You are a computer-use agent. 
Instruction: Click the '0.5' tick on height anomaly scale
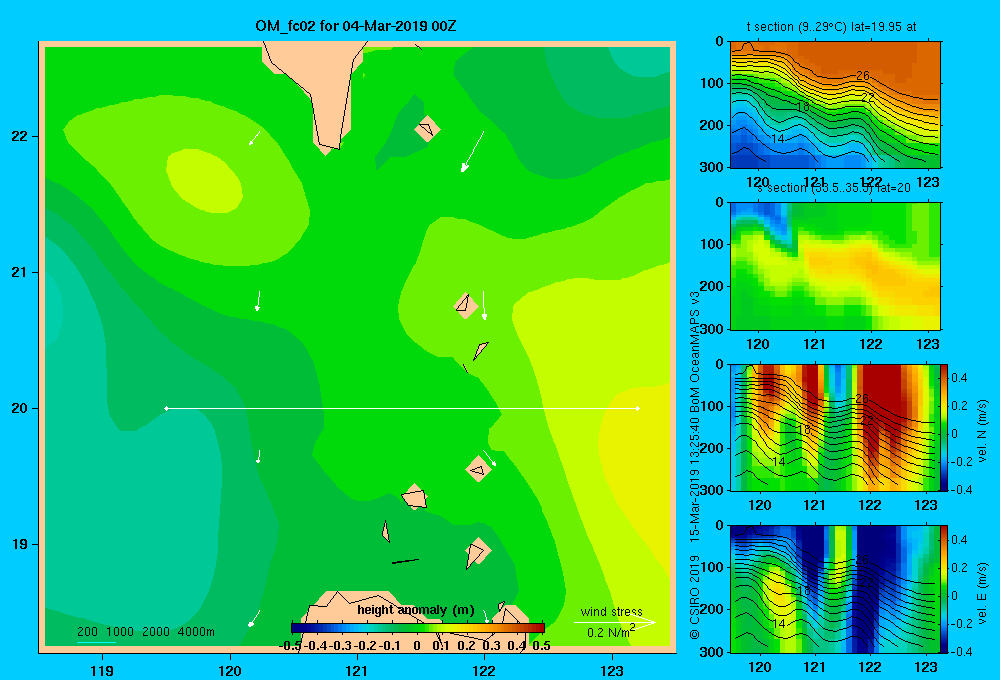(x=541, y=646)
